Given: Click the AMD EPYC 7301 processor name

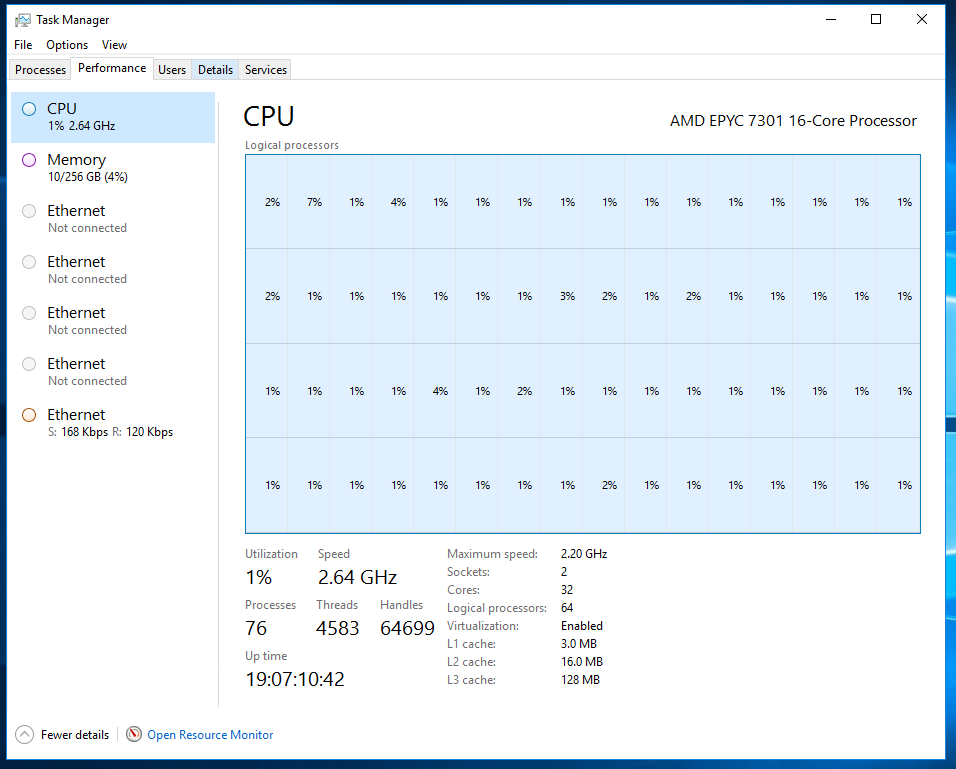Looking at the screenshot, I should [793, 121].
